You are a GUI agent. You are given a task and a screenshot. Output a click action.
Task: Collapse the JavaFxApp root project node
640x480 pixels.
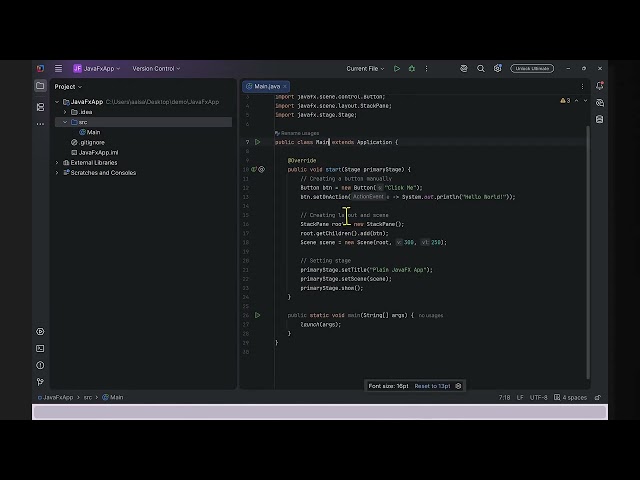point(57,102)
